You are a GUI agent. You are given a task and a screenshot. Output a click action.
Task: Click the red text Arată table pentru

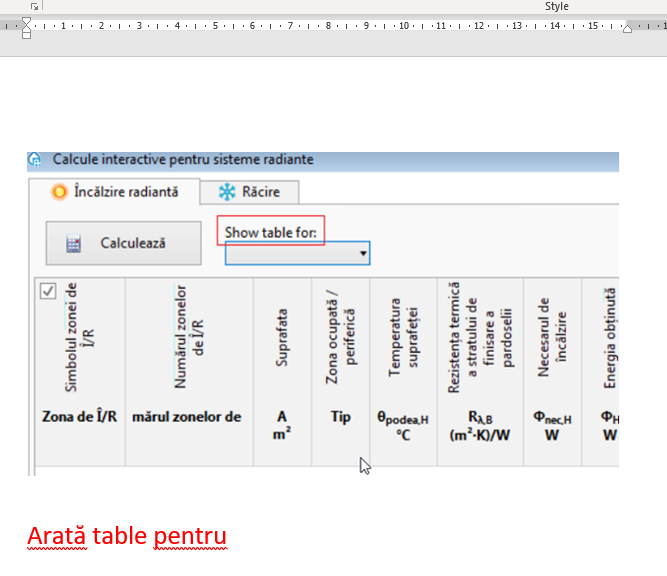coord(127,536)
